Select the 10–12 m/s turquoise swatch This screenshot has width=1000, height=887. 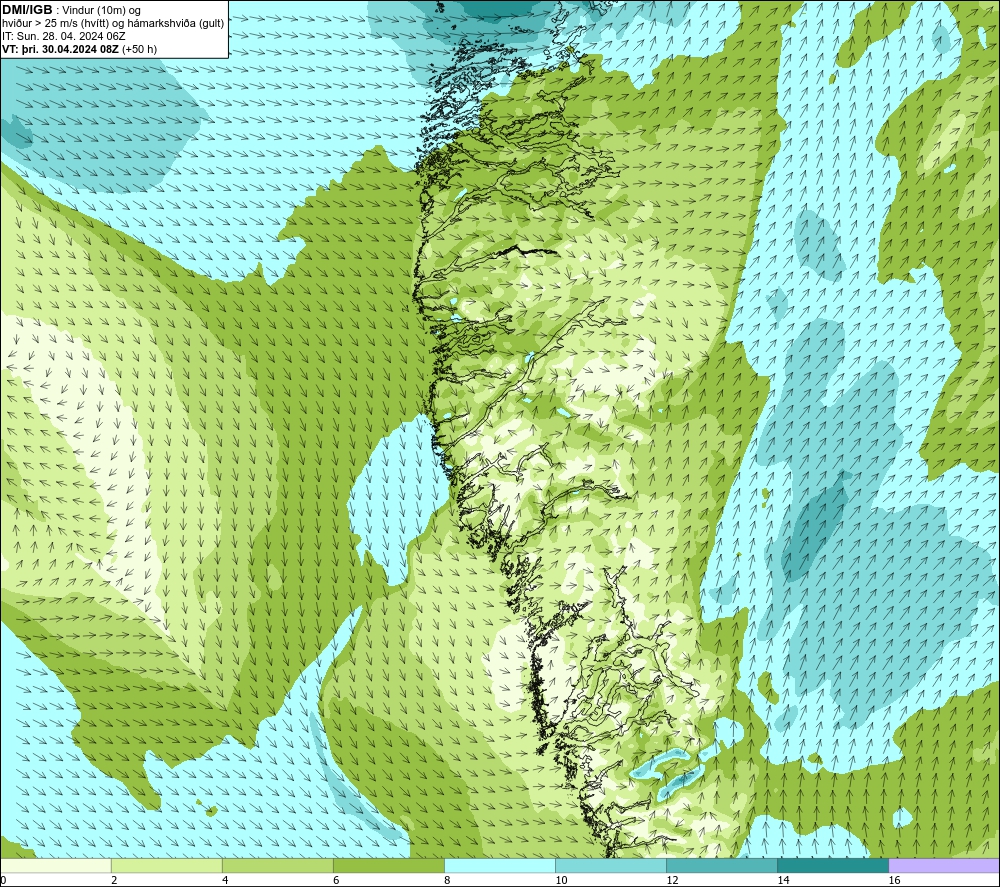[x=610, y=866]
